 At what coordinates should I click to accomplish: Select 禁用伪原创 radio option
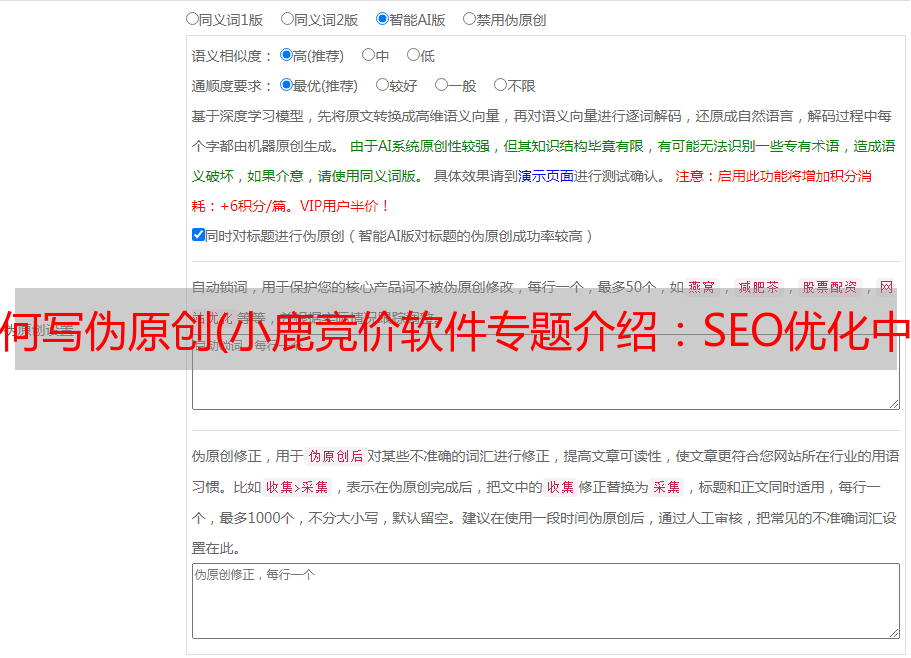click(469, 19)
